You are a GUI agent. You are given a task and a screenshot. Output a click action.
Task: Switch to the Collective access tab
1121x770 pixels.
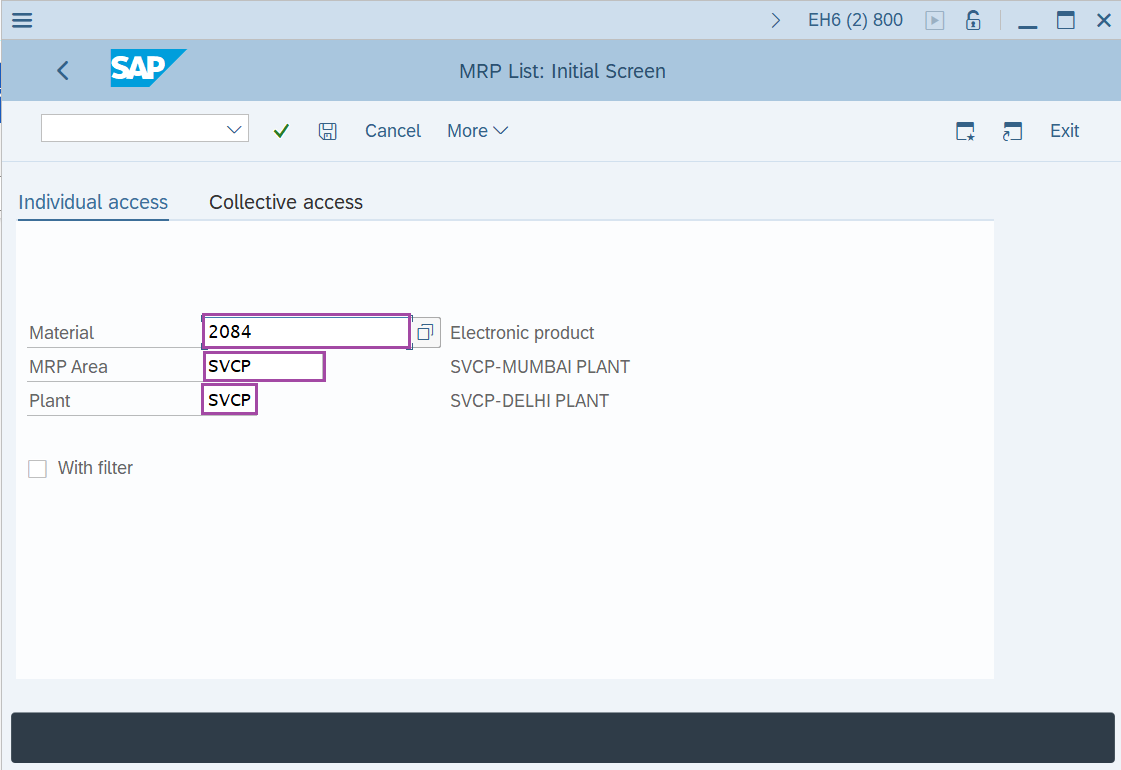(285, 202)
